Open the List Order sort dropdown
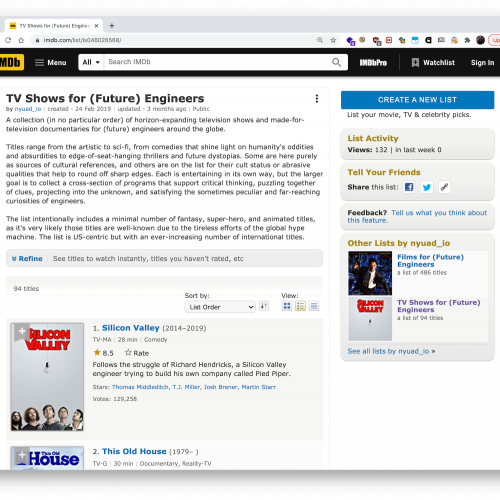 tap(220, 307)
